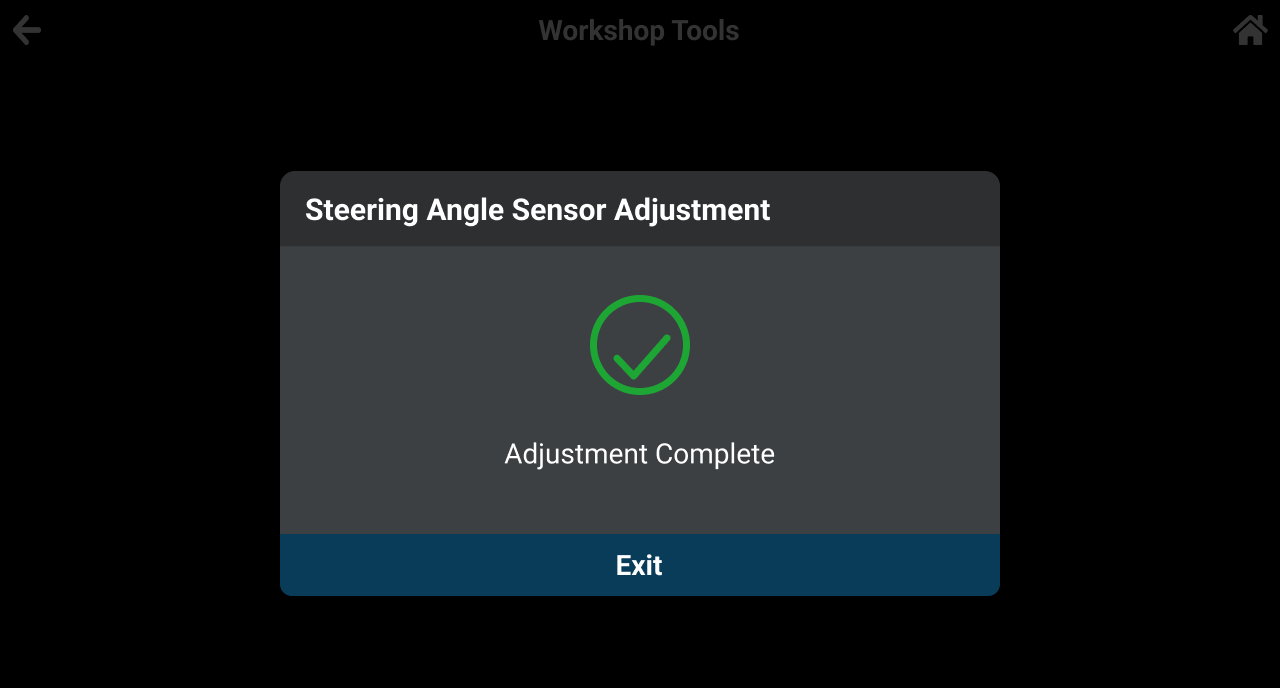Close the dialog with Exit
The image size is (1280, 688).
[640, 565]
